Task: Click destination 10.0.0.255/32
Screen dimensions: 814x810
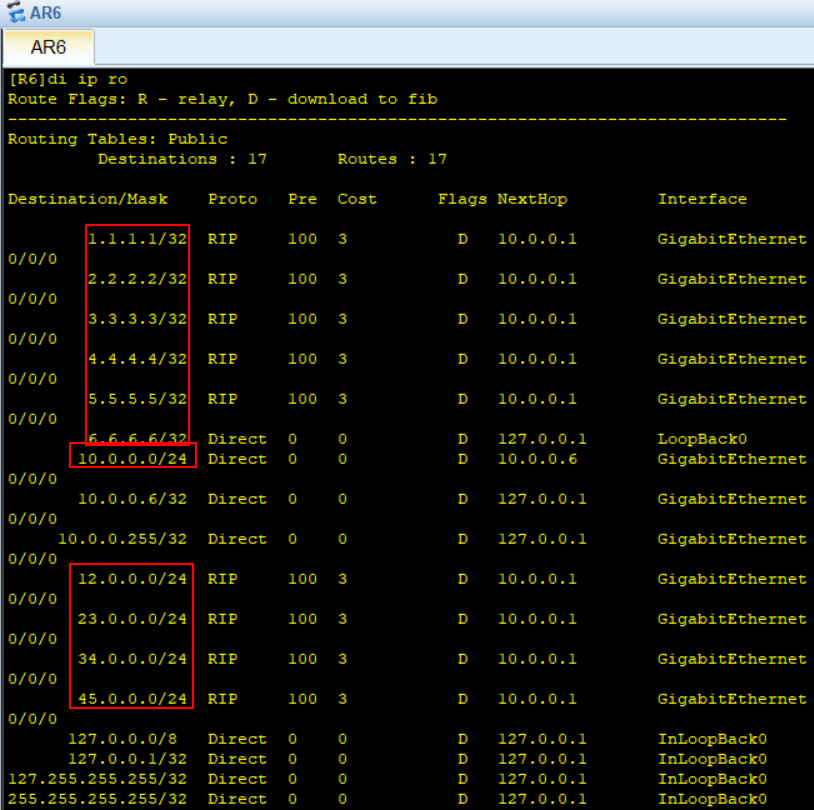Action: tap(123, 539)
